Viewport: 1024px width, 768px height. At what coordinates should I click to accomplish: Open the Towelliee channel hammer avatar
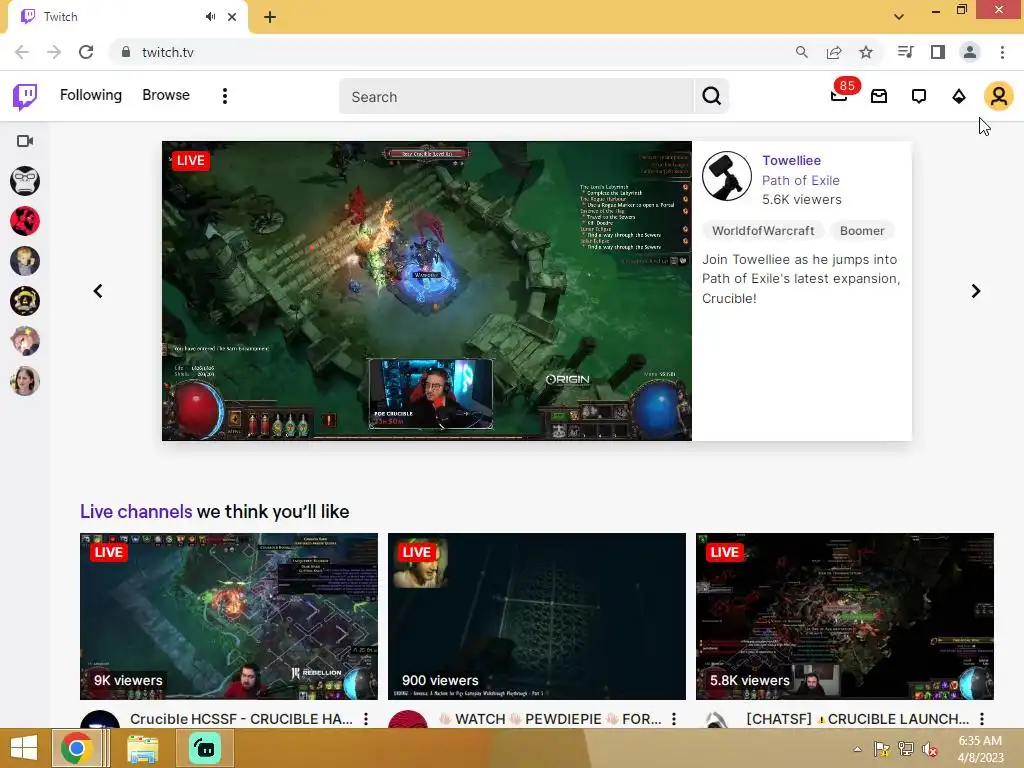tap(727, 176)
